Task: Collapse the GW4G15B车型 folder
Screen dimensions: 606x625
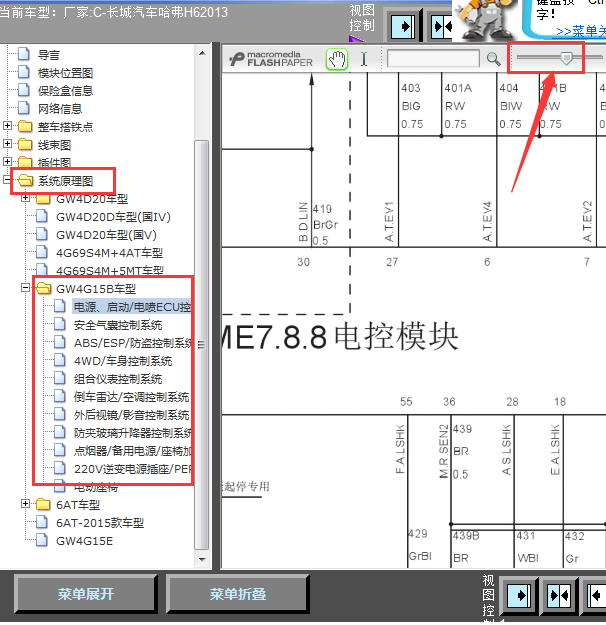Action: pos(26,288)
